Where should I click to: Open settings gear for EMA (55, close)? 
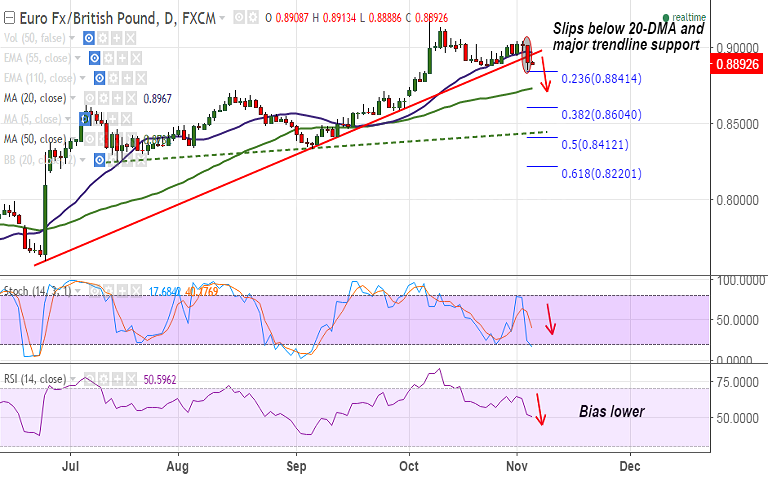coord(108,58)
